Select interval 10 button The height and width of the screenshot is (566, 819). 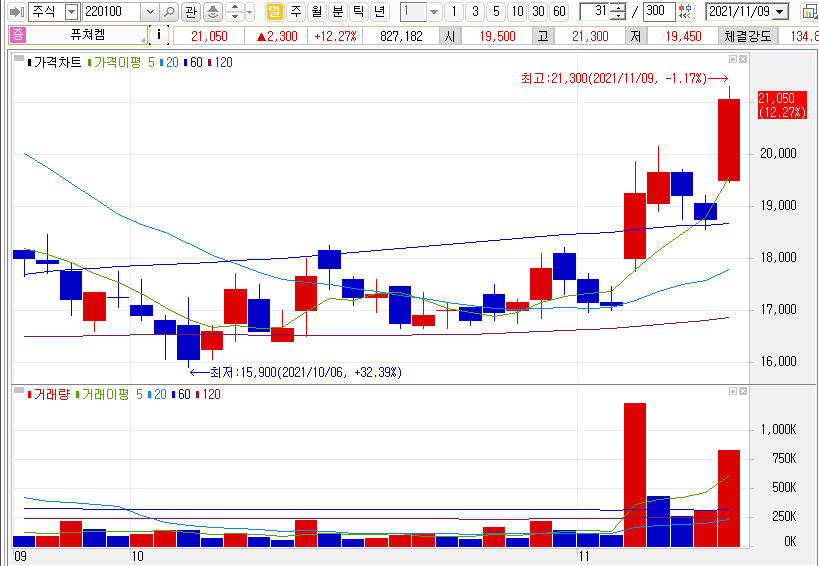tap(517, 11)
